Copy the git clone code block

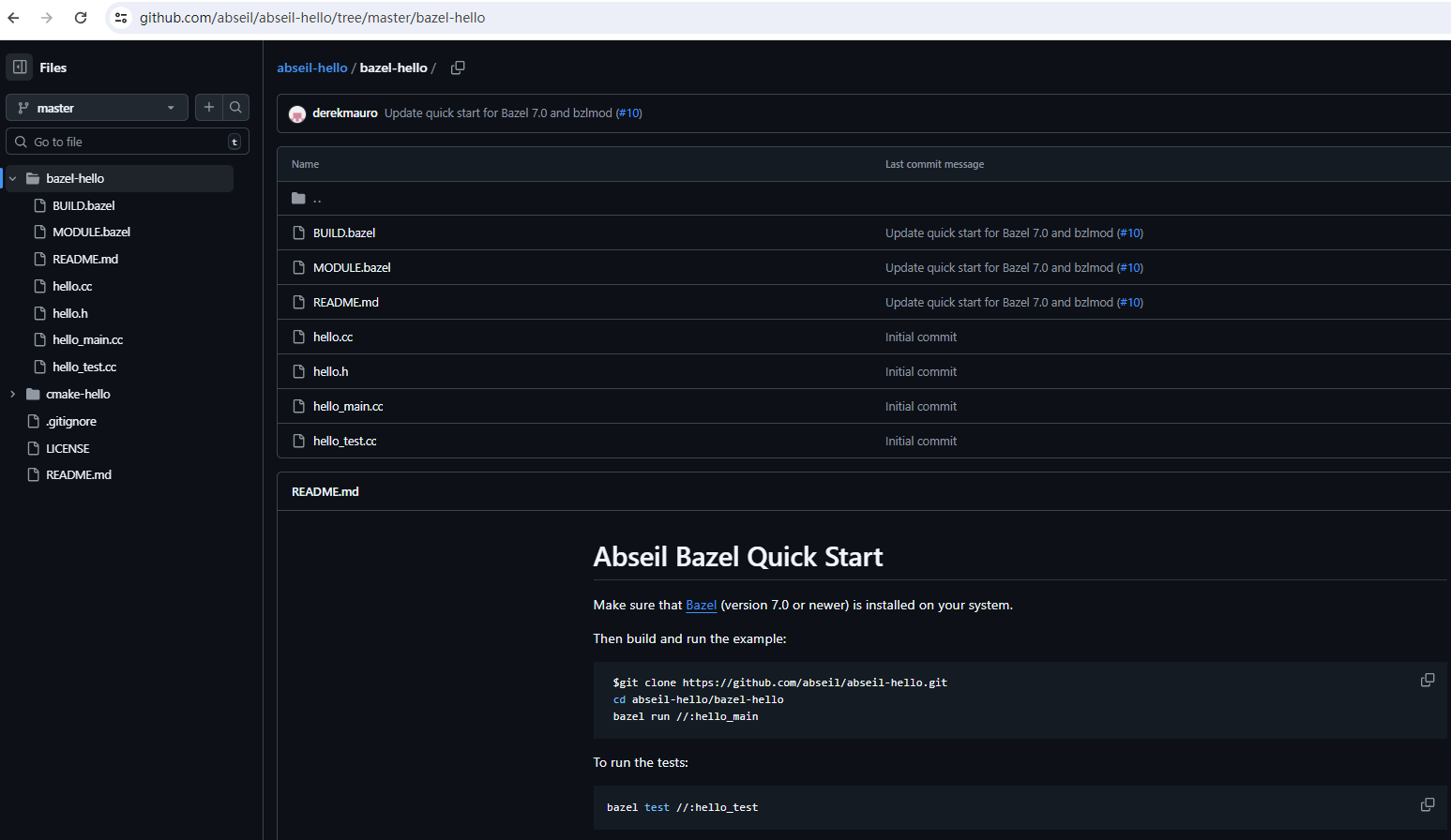(1428, 680)
